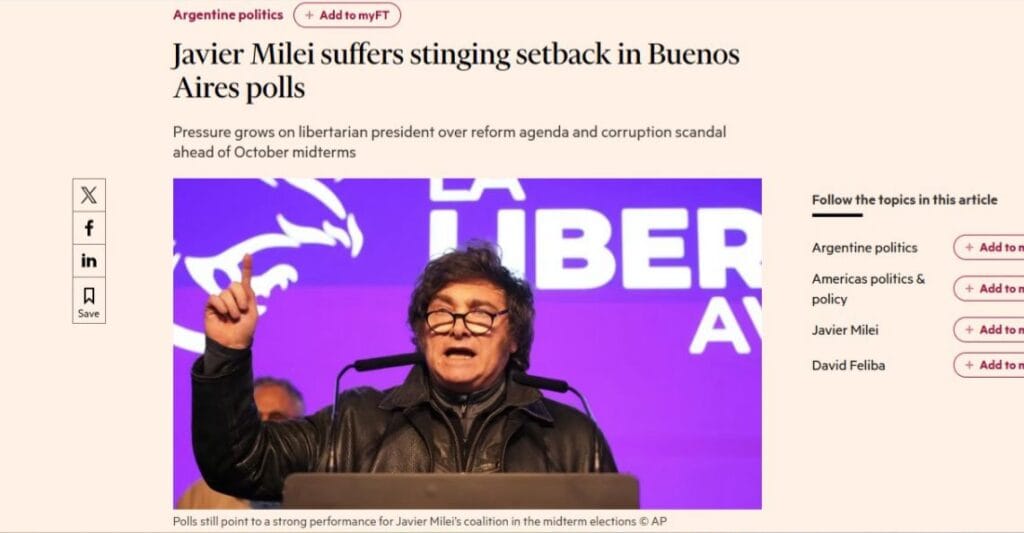Add Javier Milei topic to myFT
The width and height of the screenshot is (1024, 533).
[x=989, y=330]
